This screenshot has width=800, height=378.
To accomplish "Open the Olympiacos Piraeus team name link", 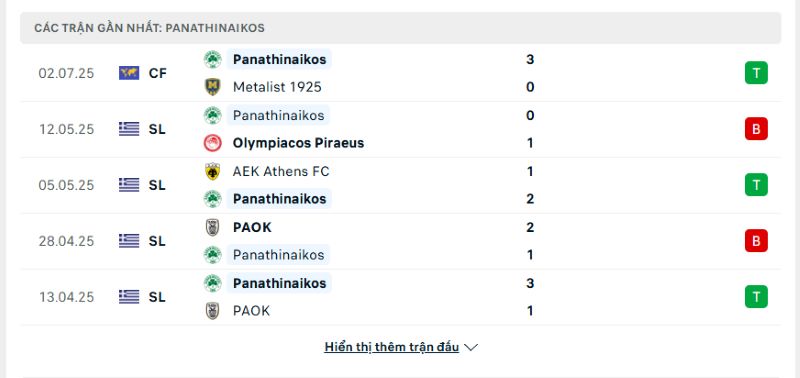I will click(x=298, y=143).
